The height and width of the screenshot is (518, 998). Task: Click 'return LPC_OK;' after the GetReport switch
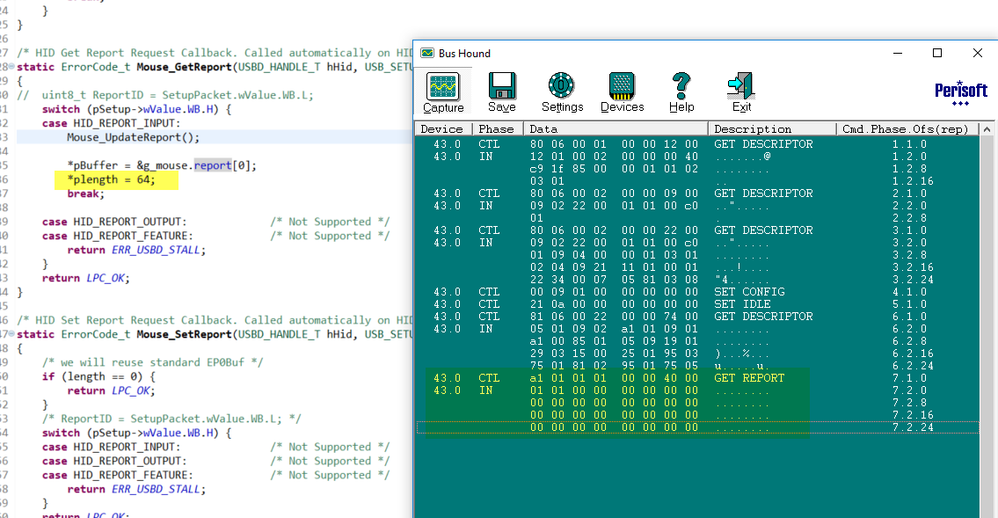click(86, 278)
